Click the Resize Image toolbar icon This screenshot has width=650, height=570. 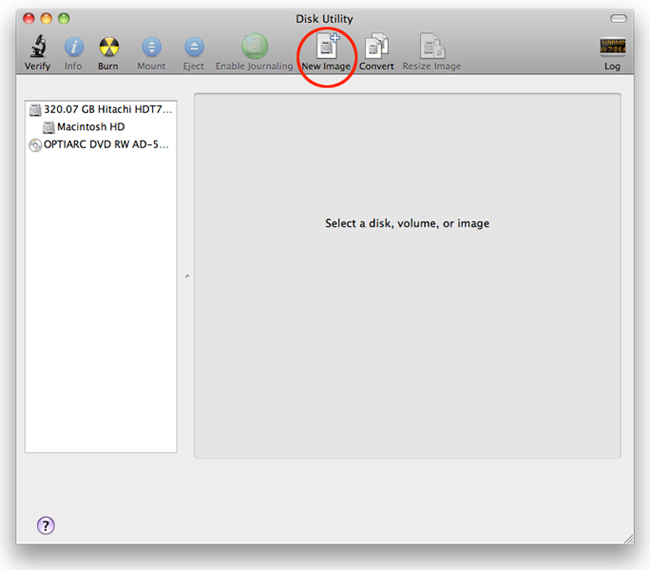432,46
